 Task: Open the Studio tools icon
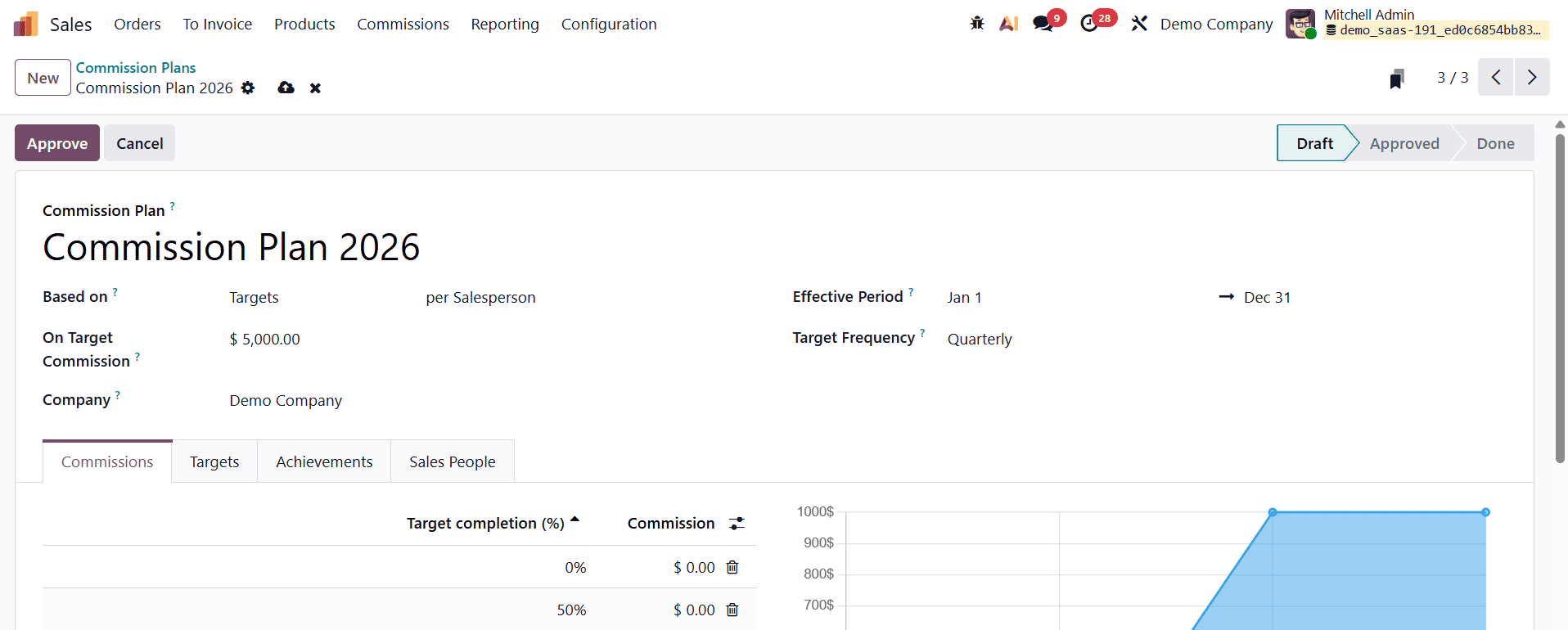(x=1139, y=24)
